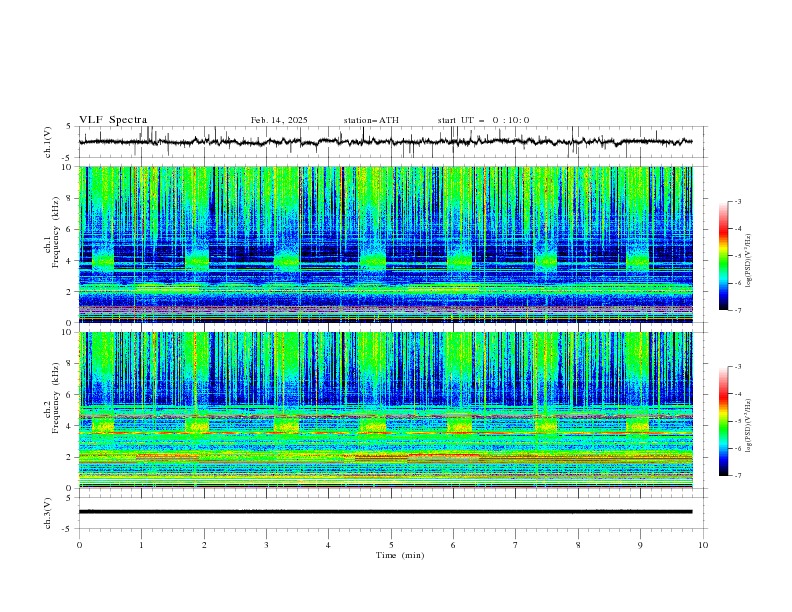Click the ch.2 spectrogram panel
Image resolution: width=792 pixels, height=612 pixels.
click(x=386, y=410)
